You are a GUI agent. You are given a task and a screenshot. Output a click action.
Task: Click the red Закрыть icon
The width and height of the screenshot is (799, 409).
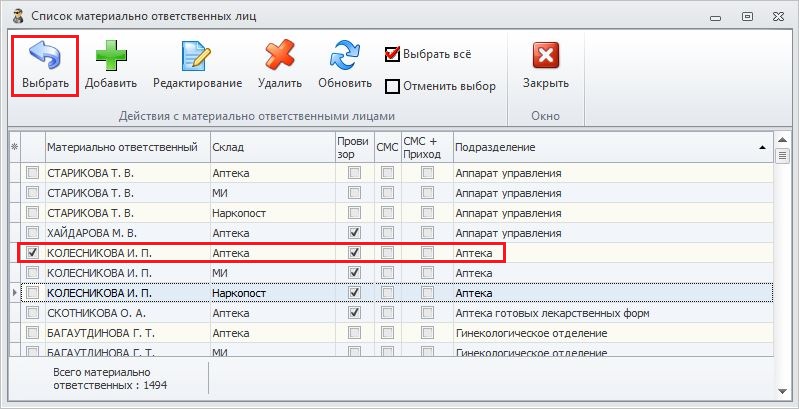(x=545, y=56)
